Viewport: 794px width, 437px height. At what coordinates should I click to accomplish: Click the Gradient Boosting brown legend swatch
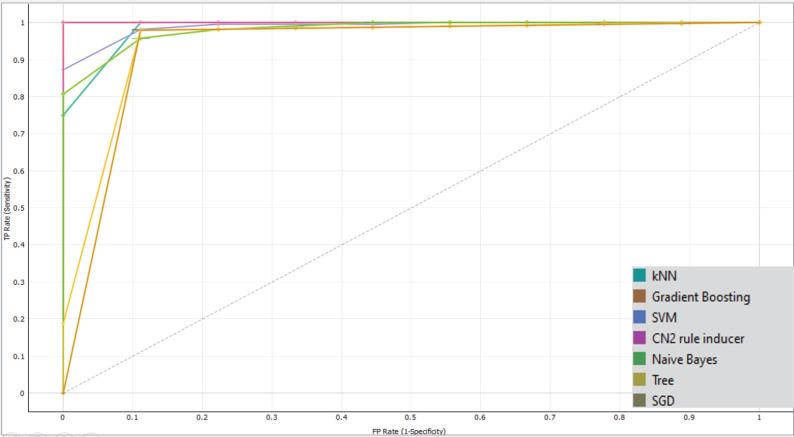tap(638, 296)
